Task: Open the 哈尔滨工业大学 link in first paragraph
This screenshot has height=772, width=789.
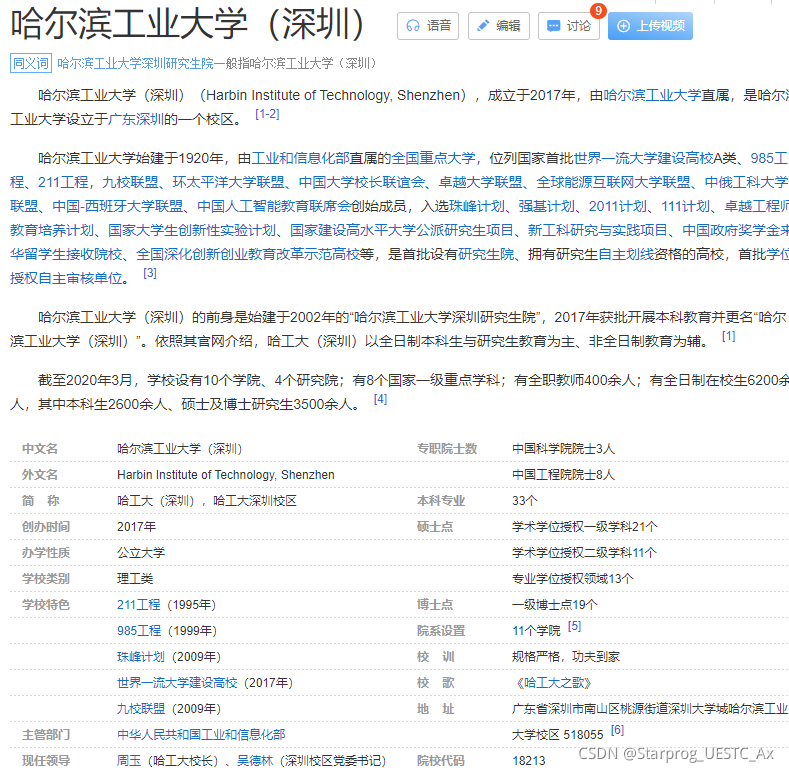Action: tap(652, 95)
